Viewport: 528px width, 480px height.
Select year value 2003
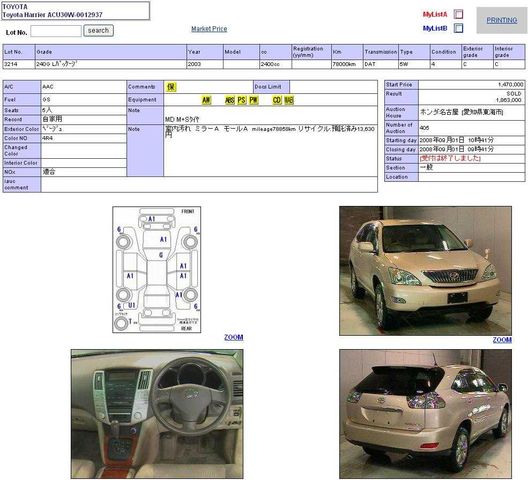point(205,64)
